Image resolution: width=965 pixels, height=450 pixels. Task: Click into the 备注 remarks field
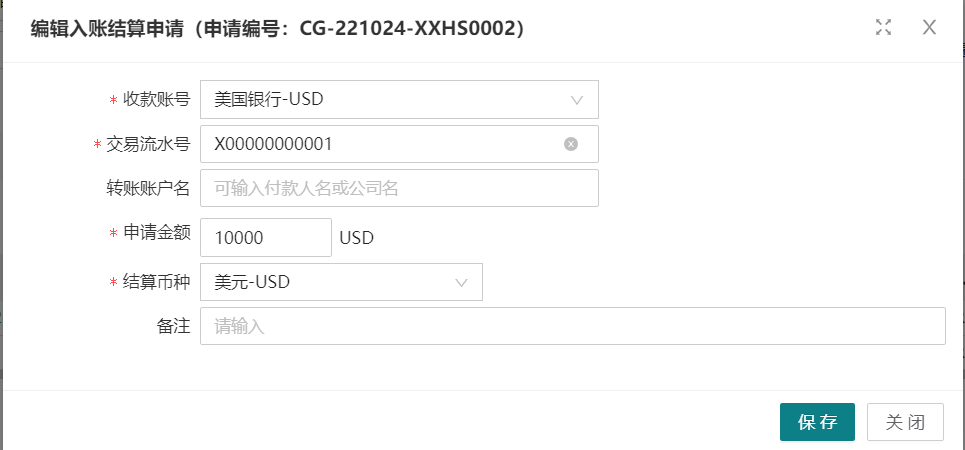(572, 326)
